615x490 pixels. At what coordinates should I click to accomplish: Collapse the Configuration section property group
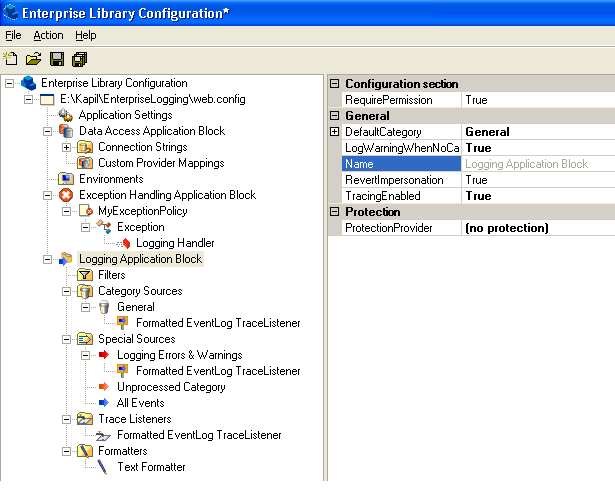pos(334,84)
